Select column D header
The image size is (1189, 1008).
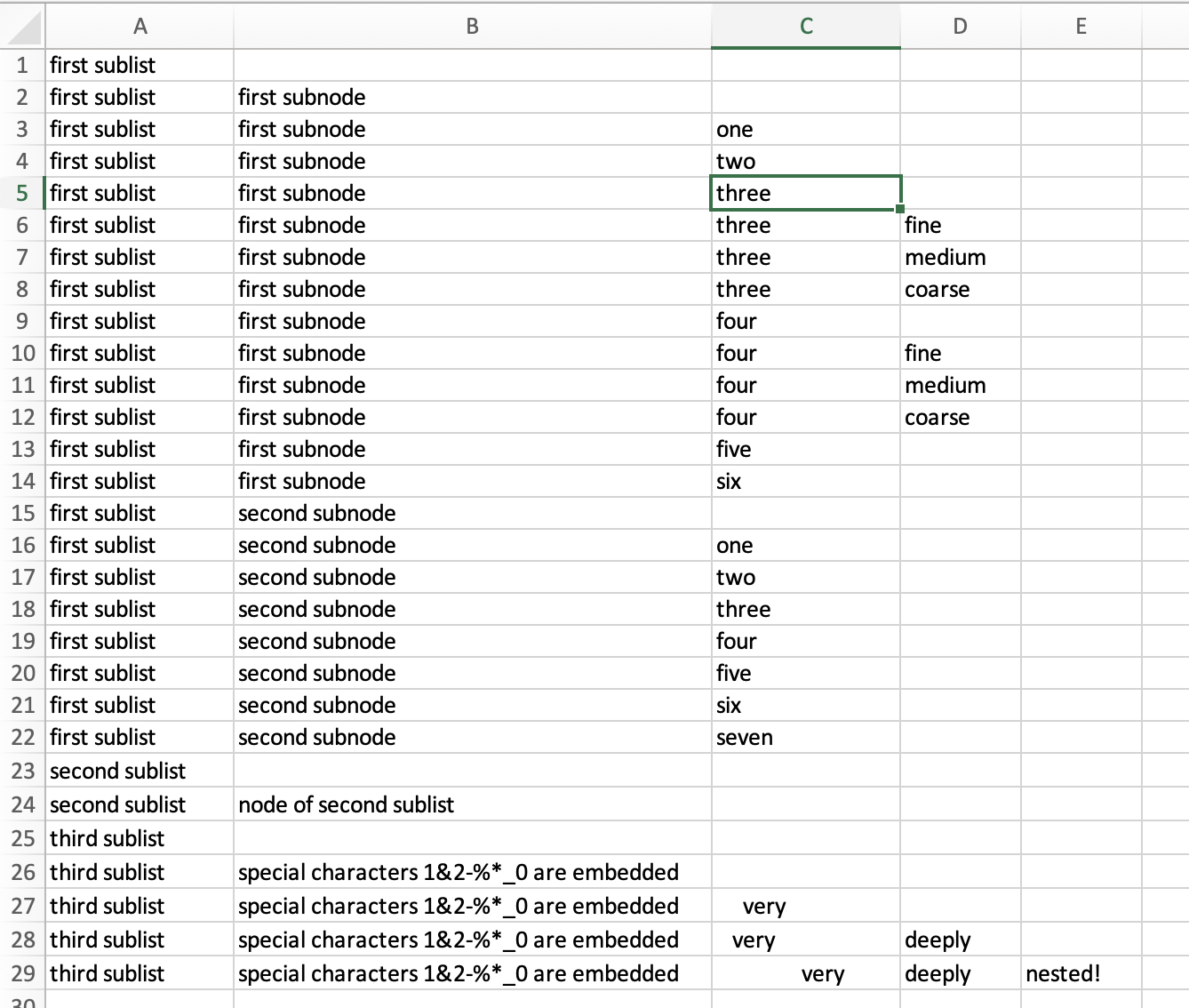coord(961,27)
